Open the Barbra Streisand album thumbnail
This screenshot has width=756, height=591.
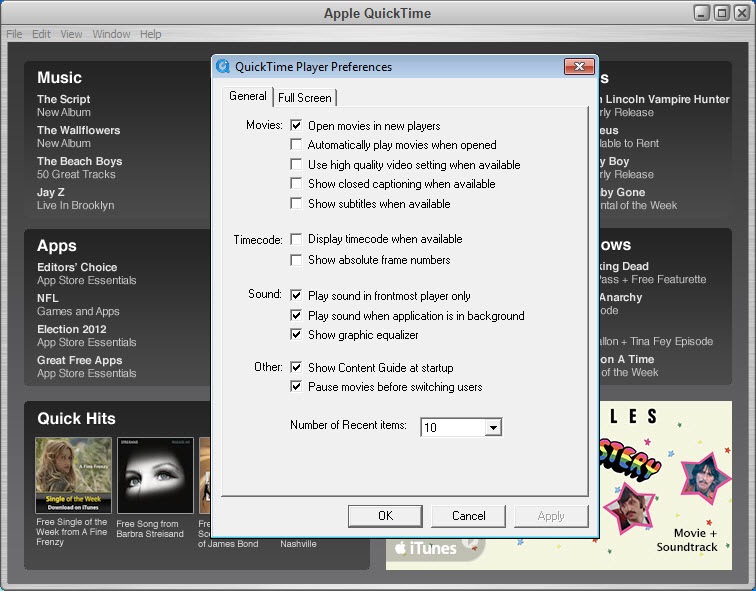pos(155,475)
